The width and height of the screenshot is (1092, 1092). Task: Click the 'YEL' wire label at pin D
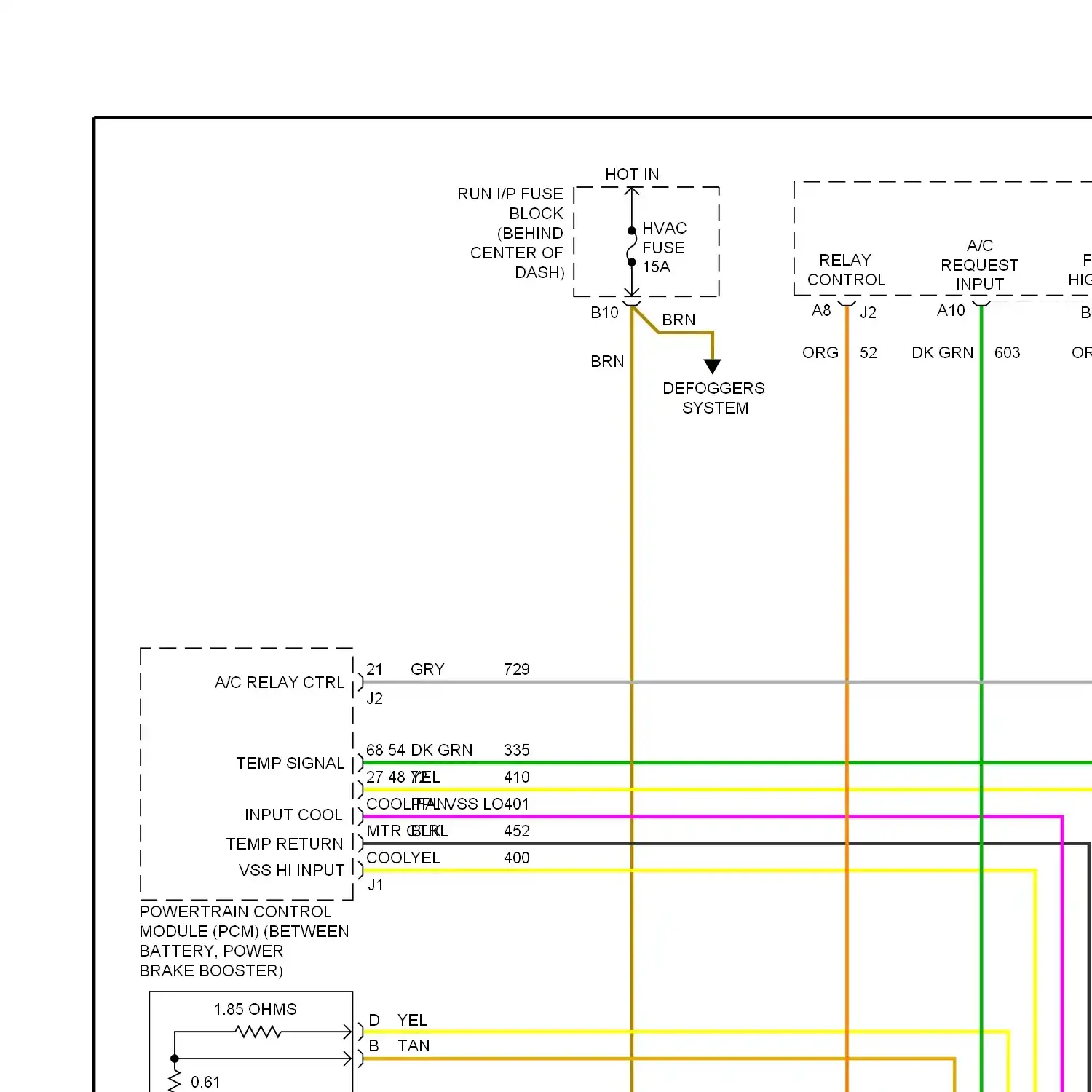[x=412, y=1020]
